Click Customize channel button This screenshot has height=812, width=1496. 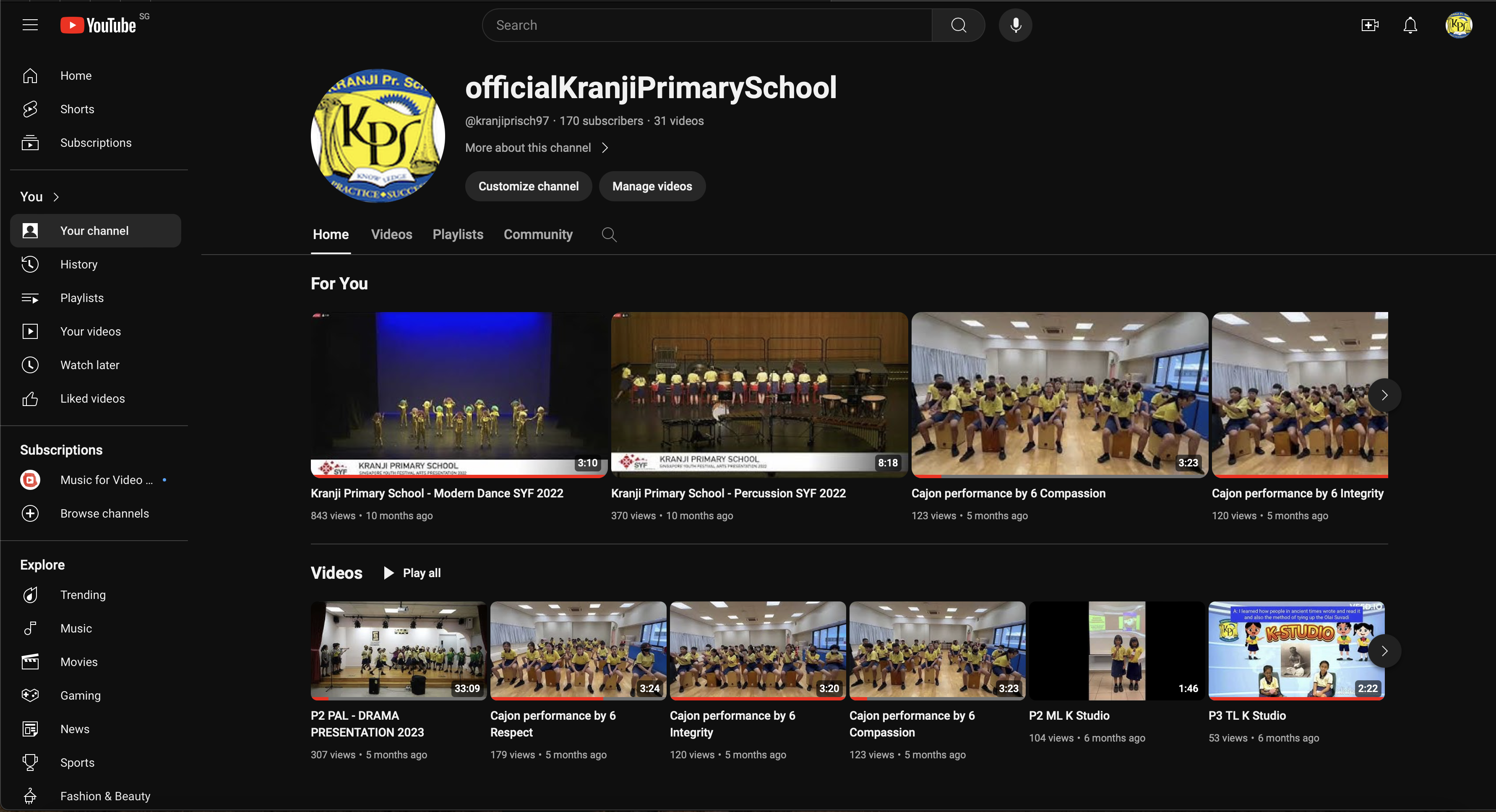click(529, 186)
